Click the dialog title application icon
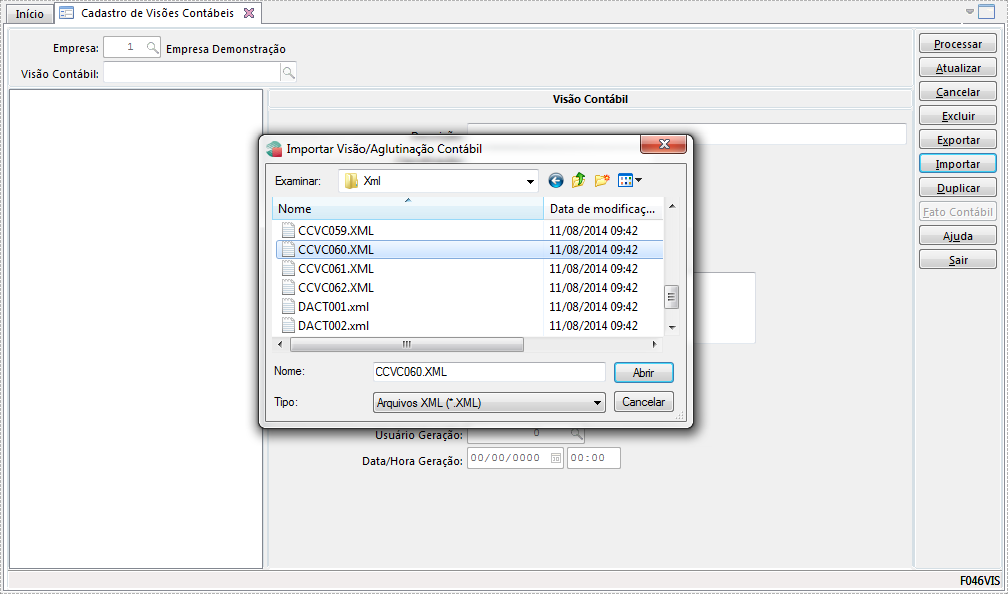1008x594 pixels. pos(274,149)
